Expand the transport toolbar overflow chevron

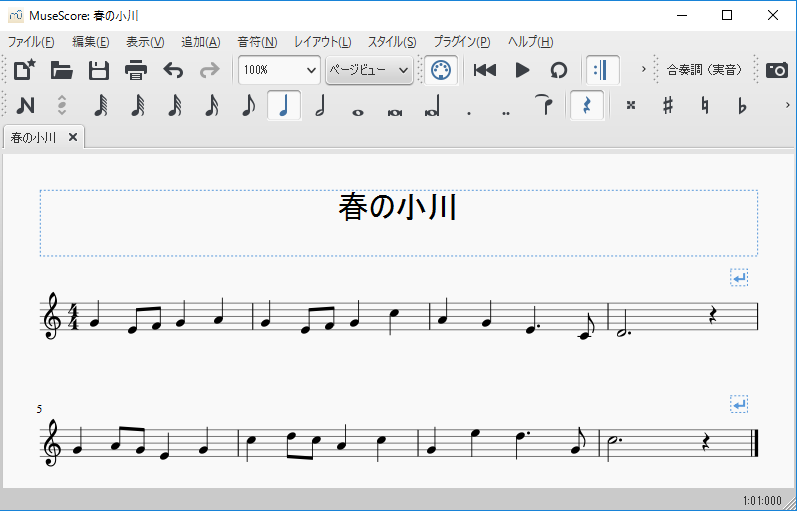(x=643, y=69)
